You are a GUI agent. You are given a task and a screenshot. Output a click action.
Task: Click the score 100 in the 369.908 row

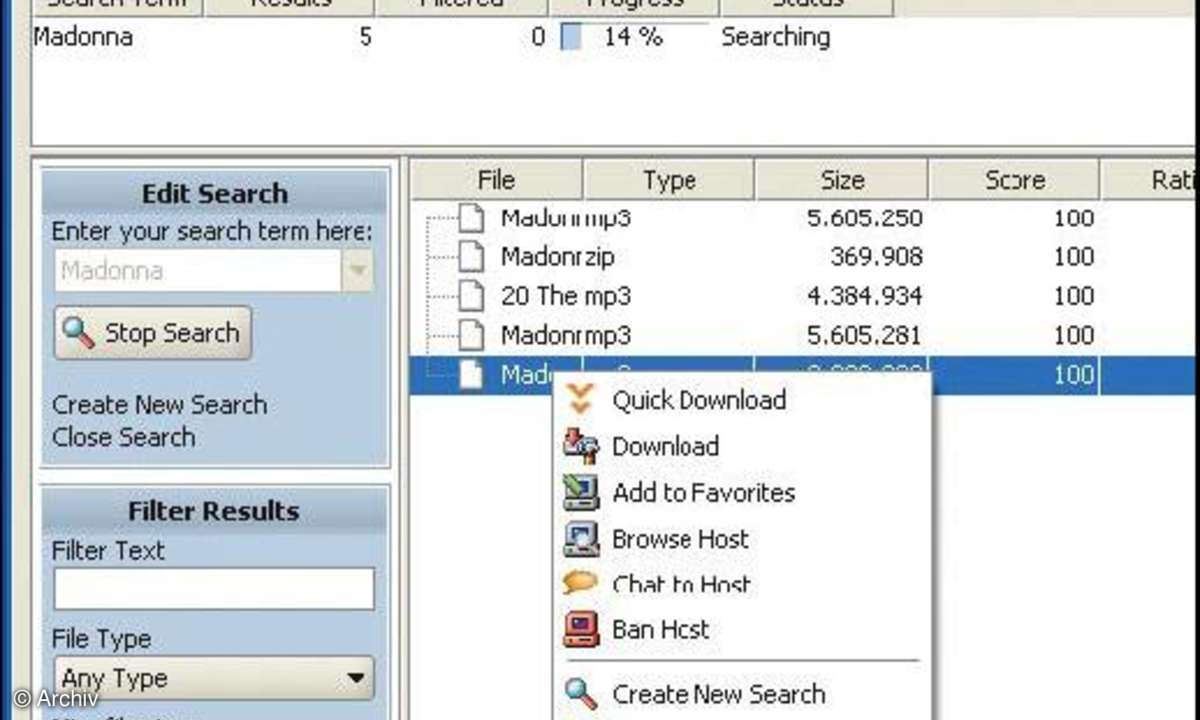(x=1073, y=257)
